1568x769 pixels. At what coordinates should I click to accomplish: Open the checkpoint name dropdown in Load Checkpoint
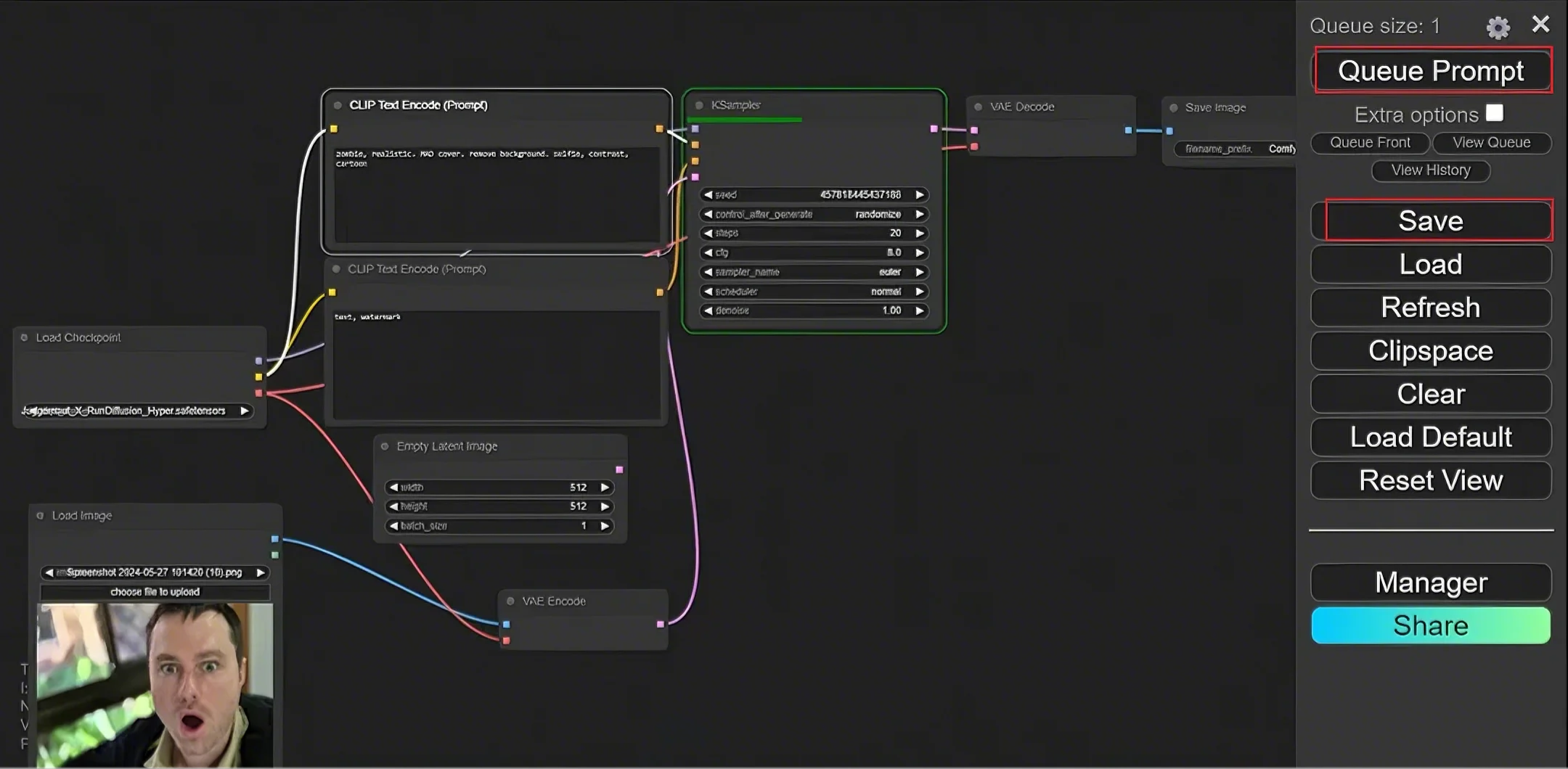tap(138, 411)
